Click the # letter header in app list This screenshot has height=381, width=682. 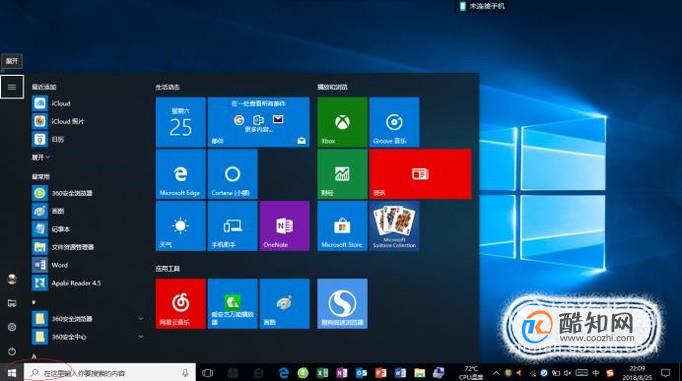(34, 301)
